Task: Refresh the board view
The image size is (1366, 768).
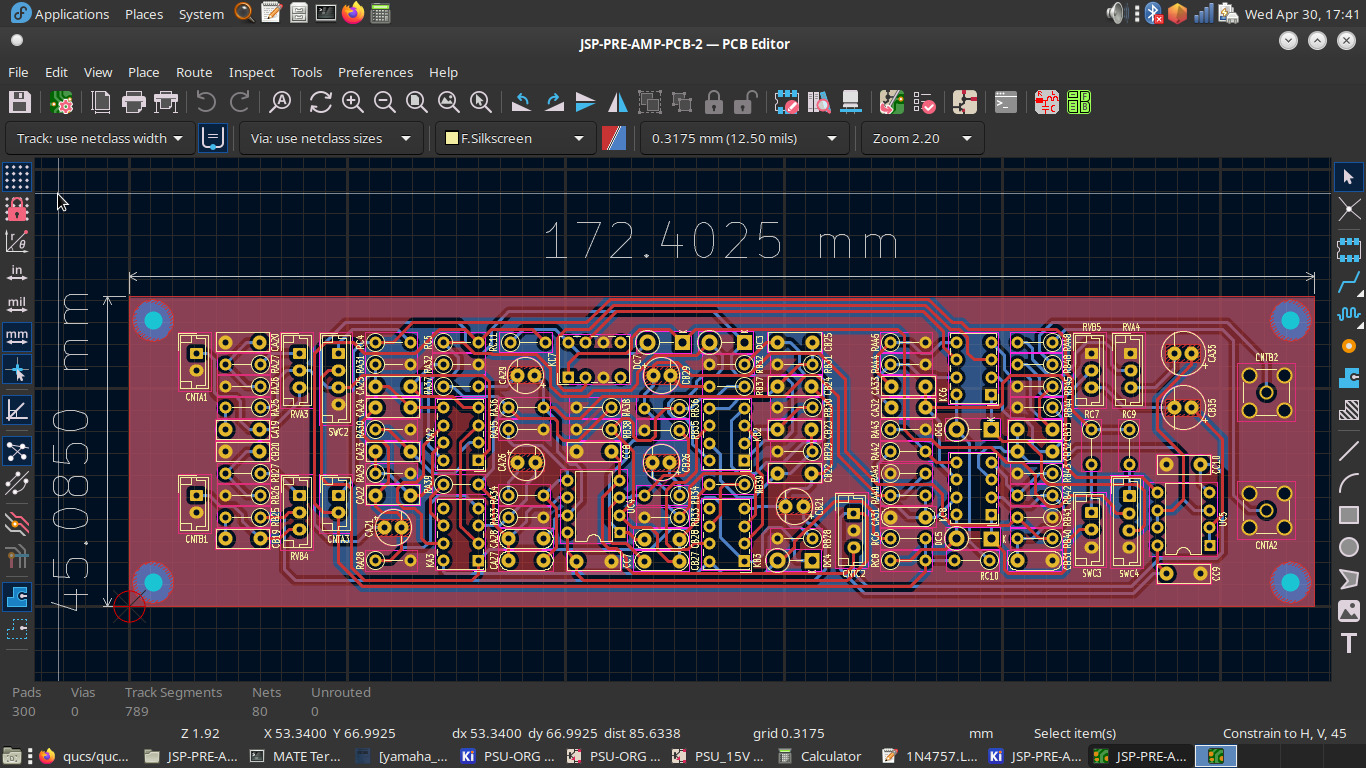Action: coord(320,102)
